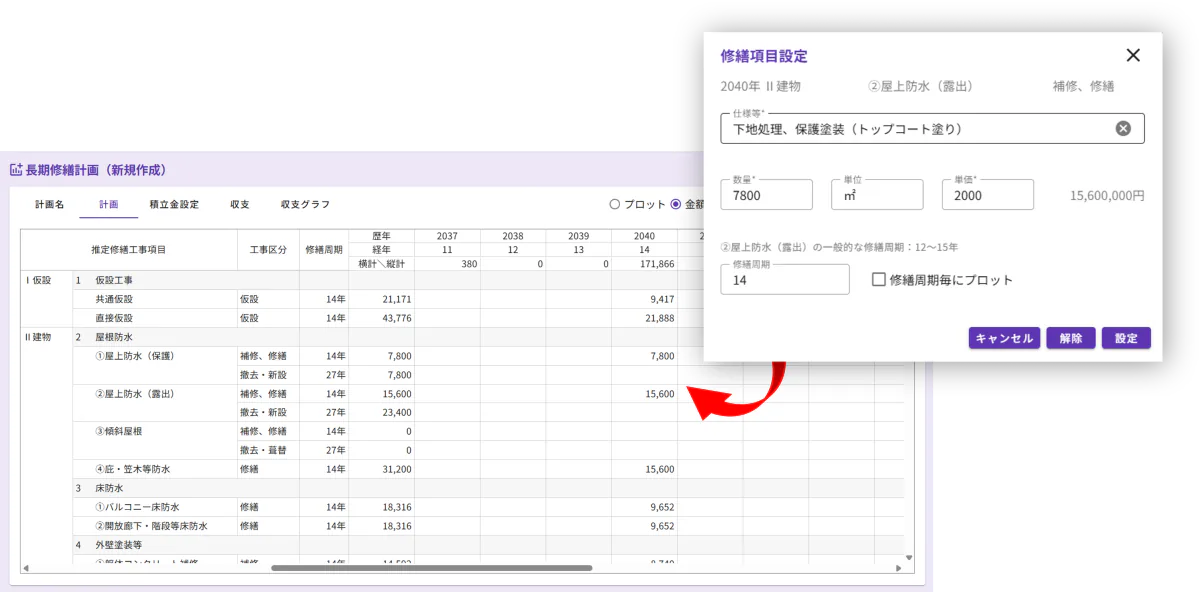Click the 長期修繕計画 title chart icon
The height and width of the screenshot is (592, 1200).
pos(16,170)
